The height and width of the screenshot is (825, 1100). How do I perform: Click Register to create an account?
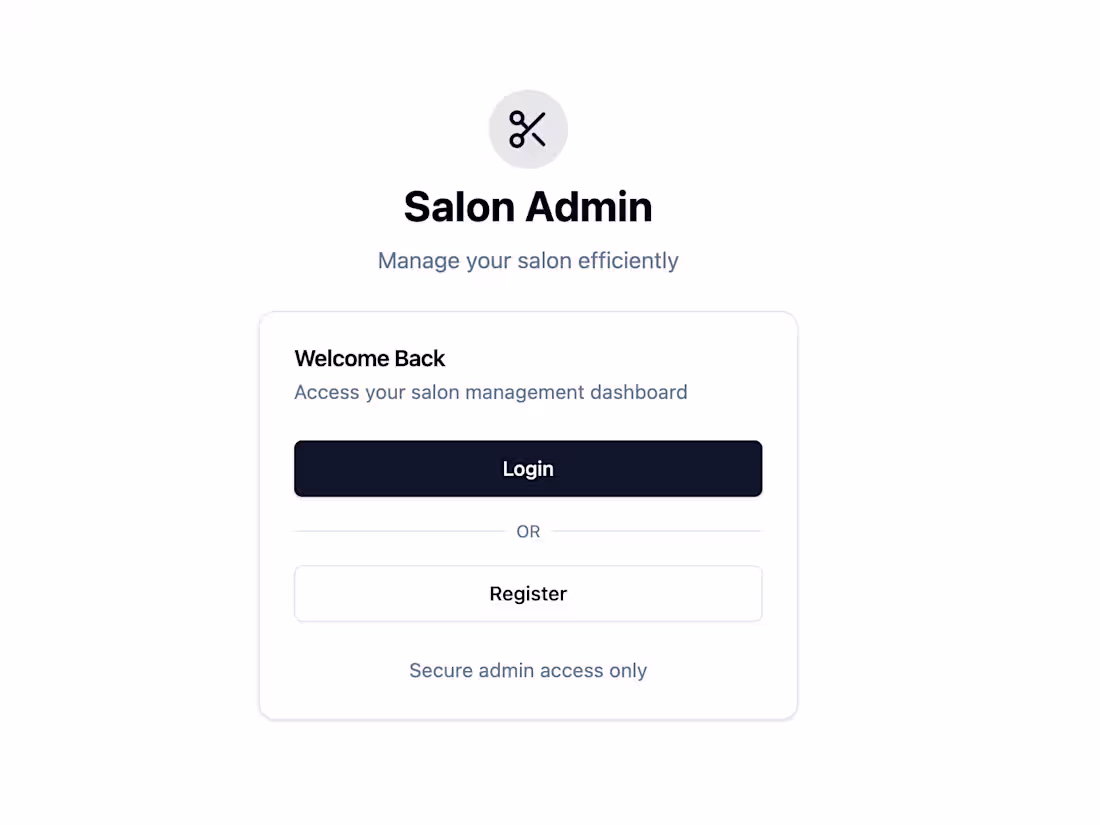(528, 593)
